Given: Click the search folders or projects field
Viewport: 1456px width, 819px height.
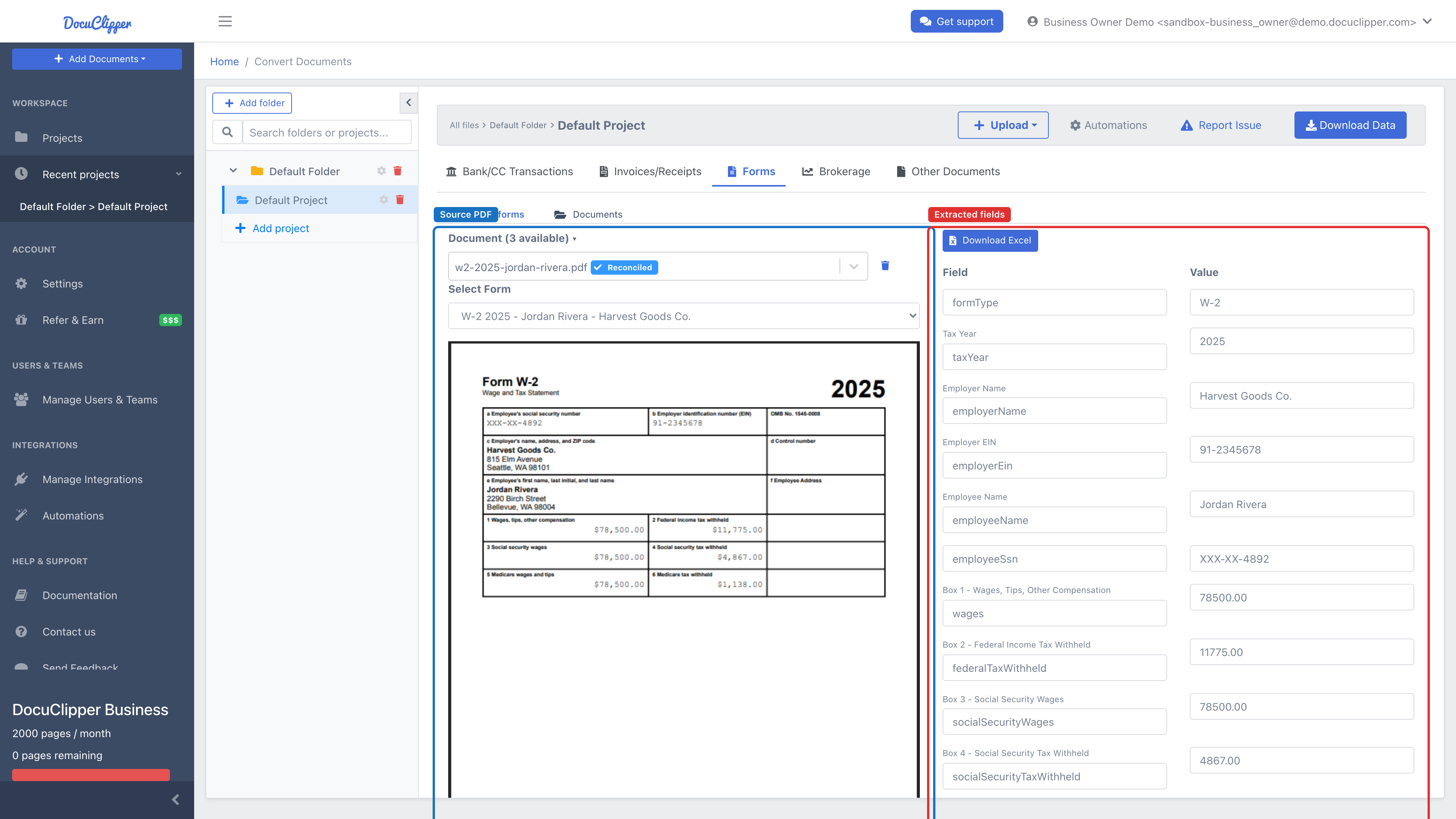Looking at the screenshot, I should click(327, 132).
